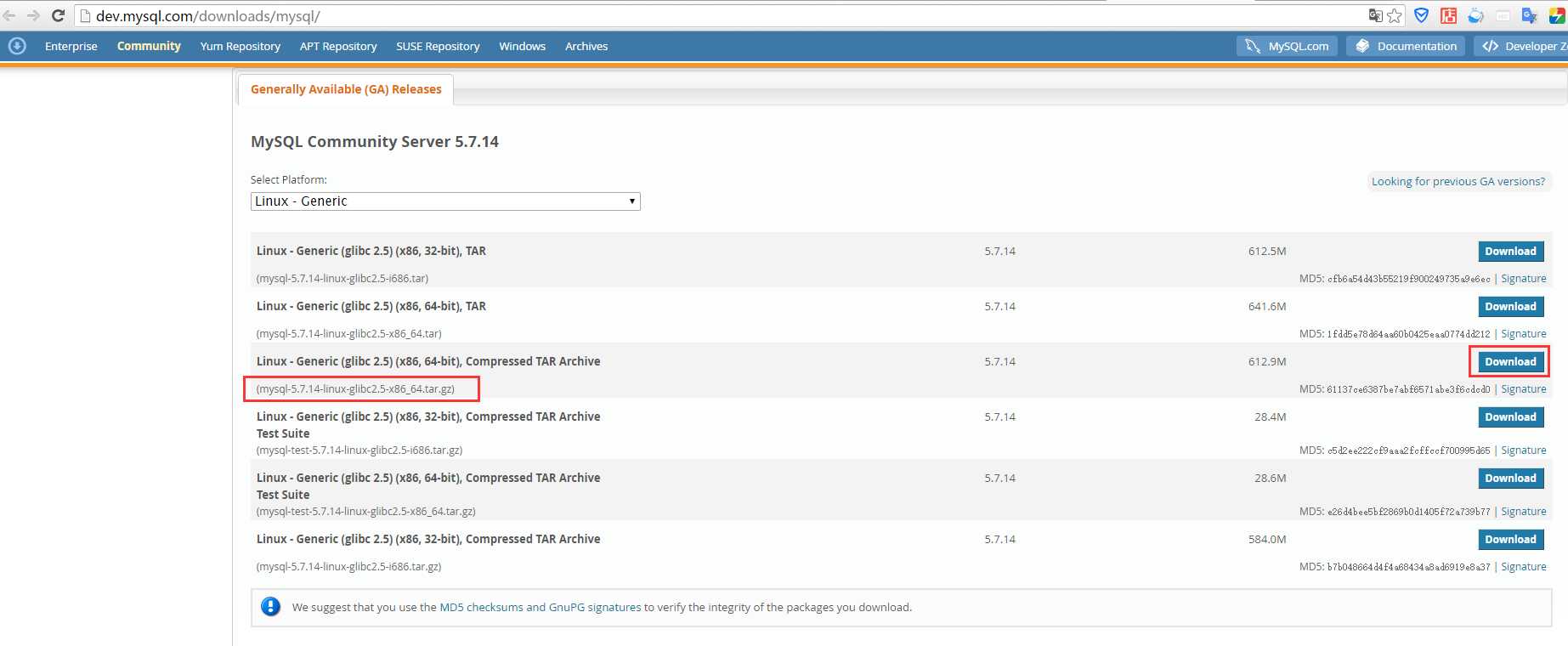Download the 32-bit Test Suite archive
The height and width of the screenshot is (646, 1568).
coord(1510,416)
